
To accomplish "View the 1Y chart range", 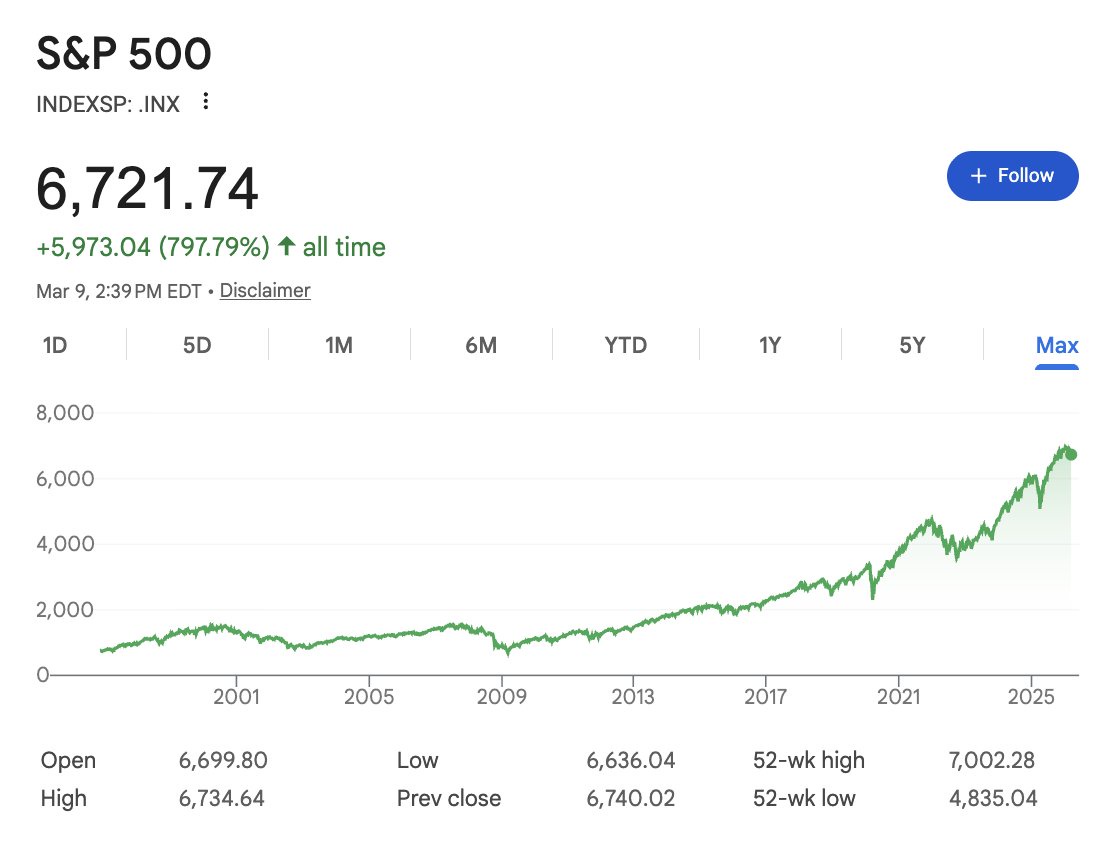I will point(770,346).
